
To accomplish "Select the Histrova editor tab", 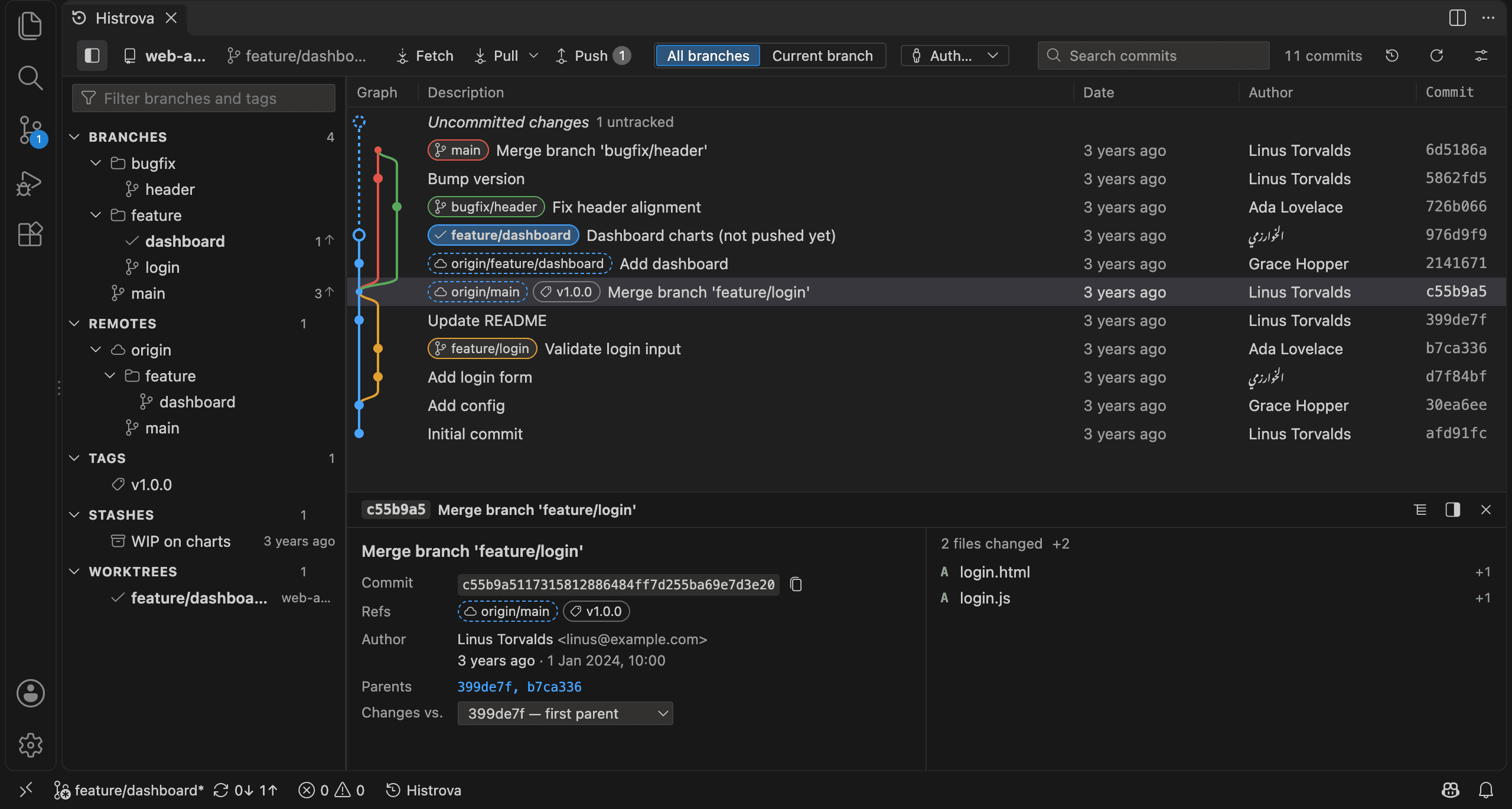I will point(124,18).
